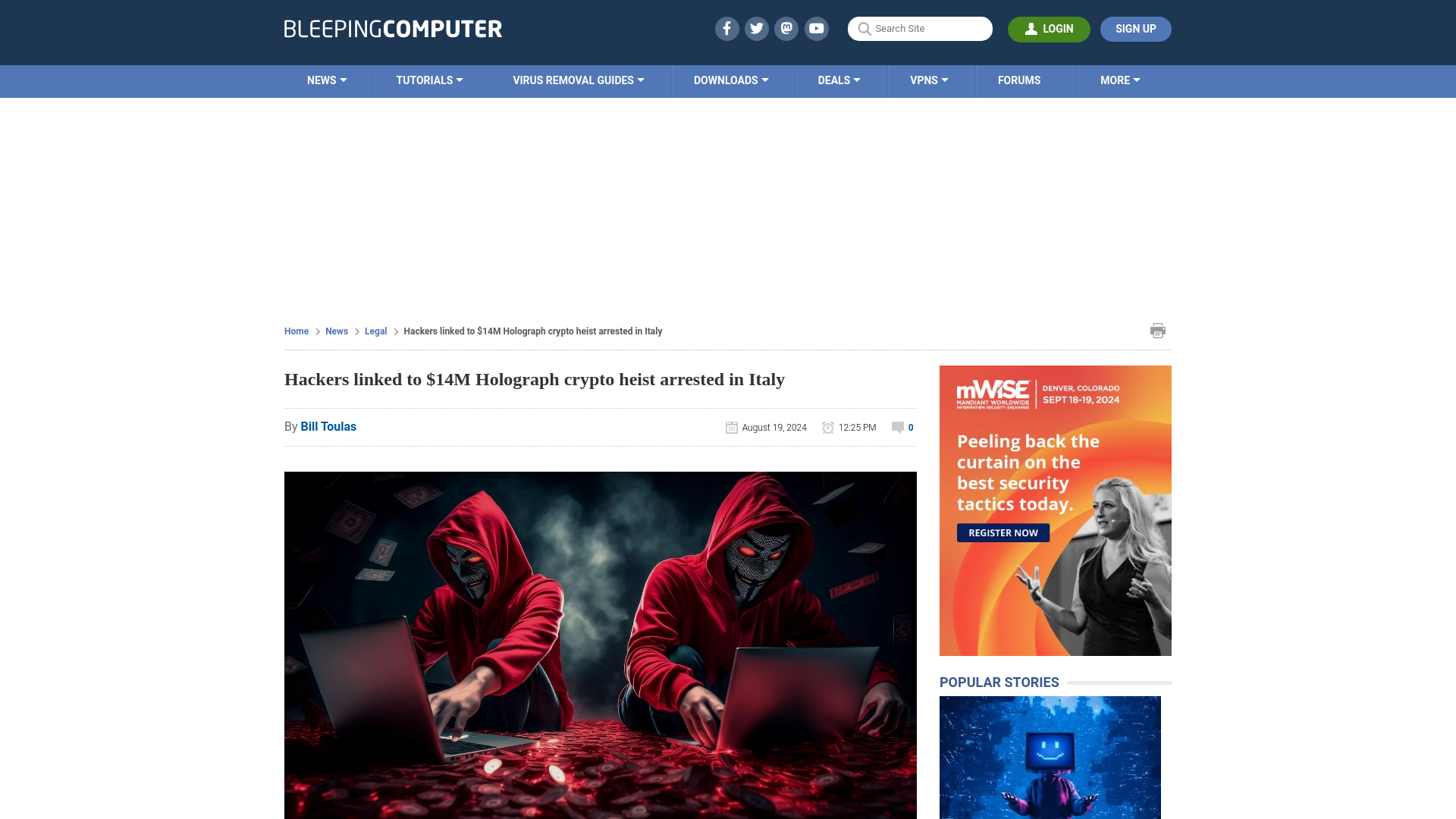Click the calendar date icon near August 19
The image size is (1456, 819).
tap(730, 427)
